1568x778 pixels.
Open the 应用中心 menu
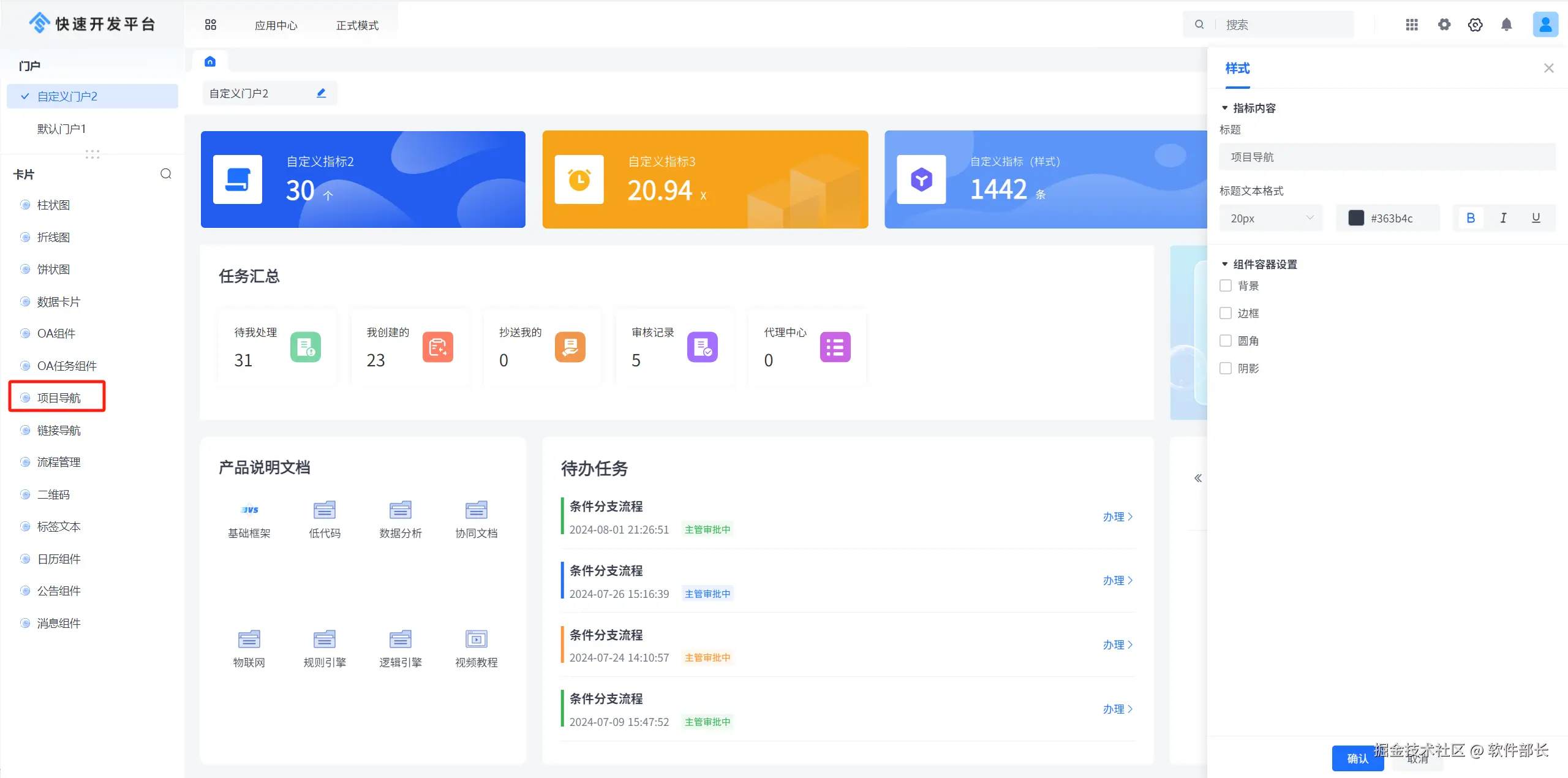click(276, 25)
